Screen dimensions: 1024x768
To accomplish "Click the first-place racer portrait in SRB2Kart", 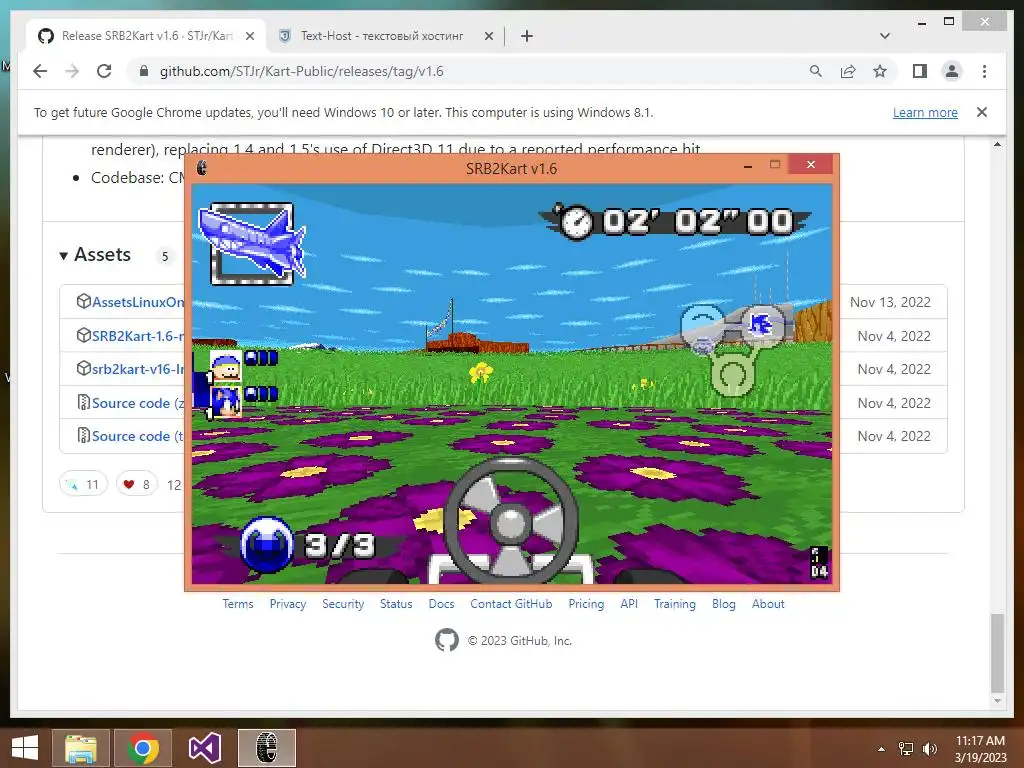I will pyautogui.click(x=226, y=366).
